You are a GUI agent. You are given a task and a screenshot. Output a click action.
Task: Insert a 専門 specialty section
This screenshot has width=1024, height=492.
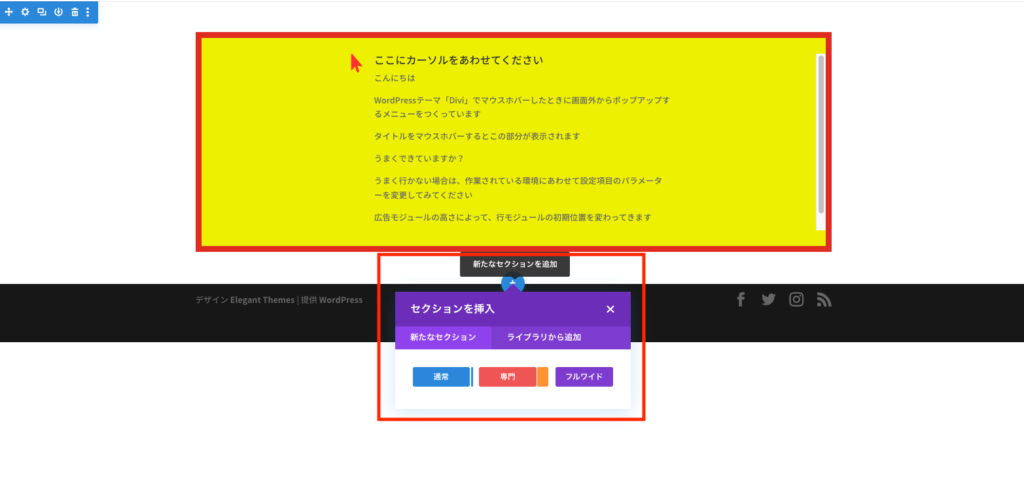pyautogui.click(x=508, y=377)
